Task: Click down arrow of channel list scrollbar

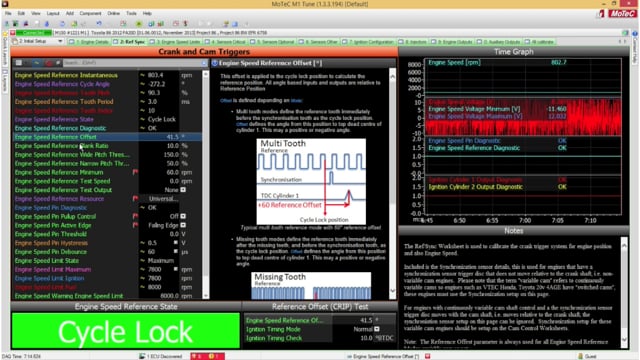Action: [x=206, y=296]
